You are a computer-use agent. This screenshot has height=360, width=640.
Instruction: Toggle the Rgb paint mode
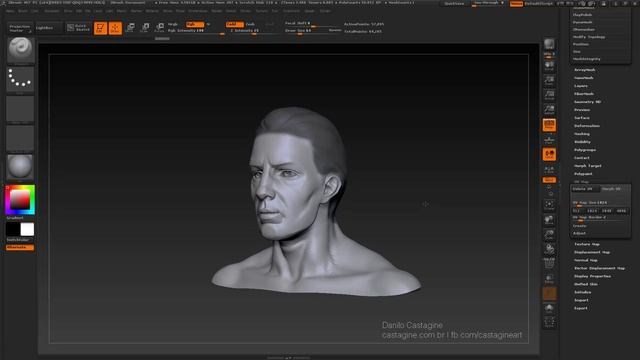(194, 24)
